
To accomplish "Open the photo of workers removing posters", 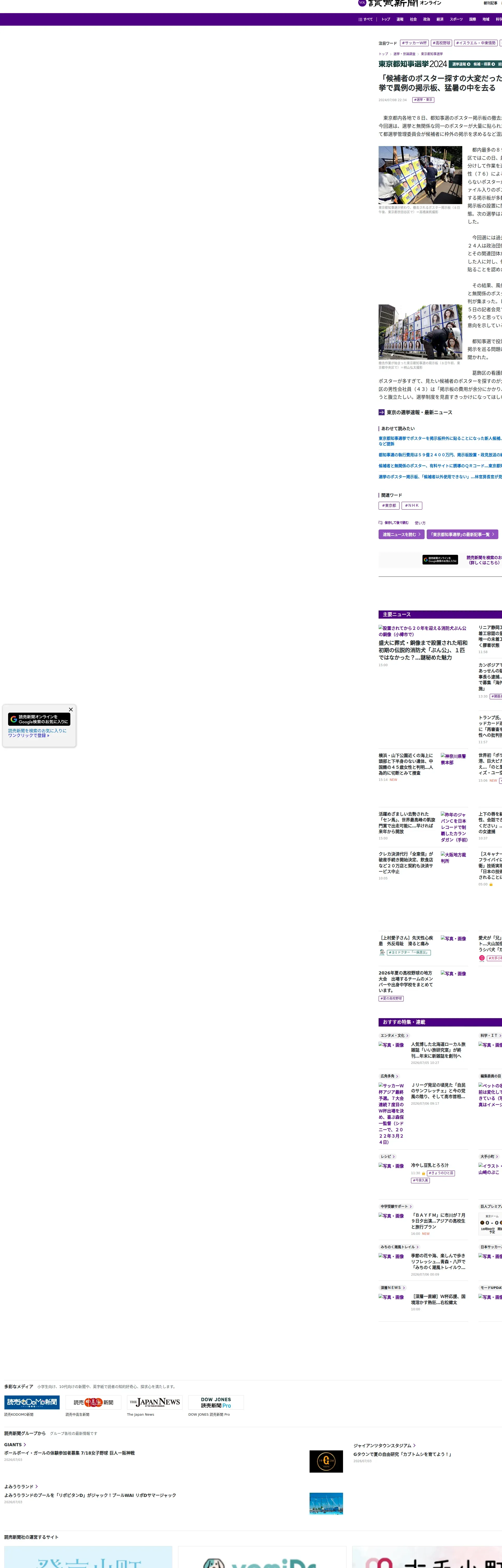I will pyautogui.click(x=420, y=332).
